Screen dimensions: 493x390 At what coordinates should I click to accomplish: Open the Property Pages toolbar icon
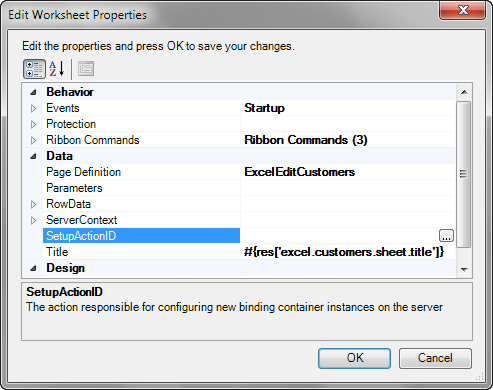click(86, 69)
